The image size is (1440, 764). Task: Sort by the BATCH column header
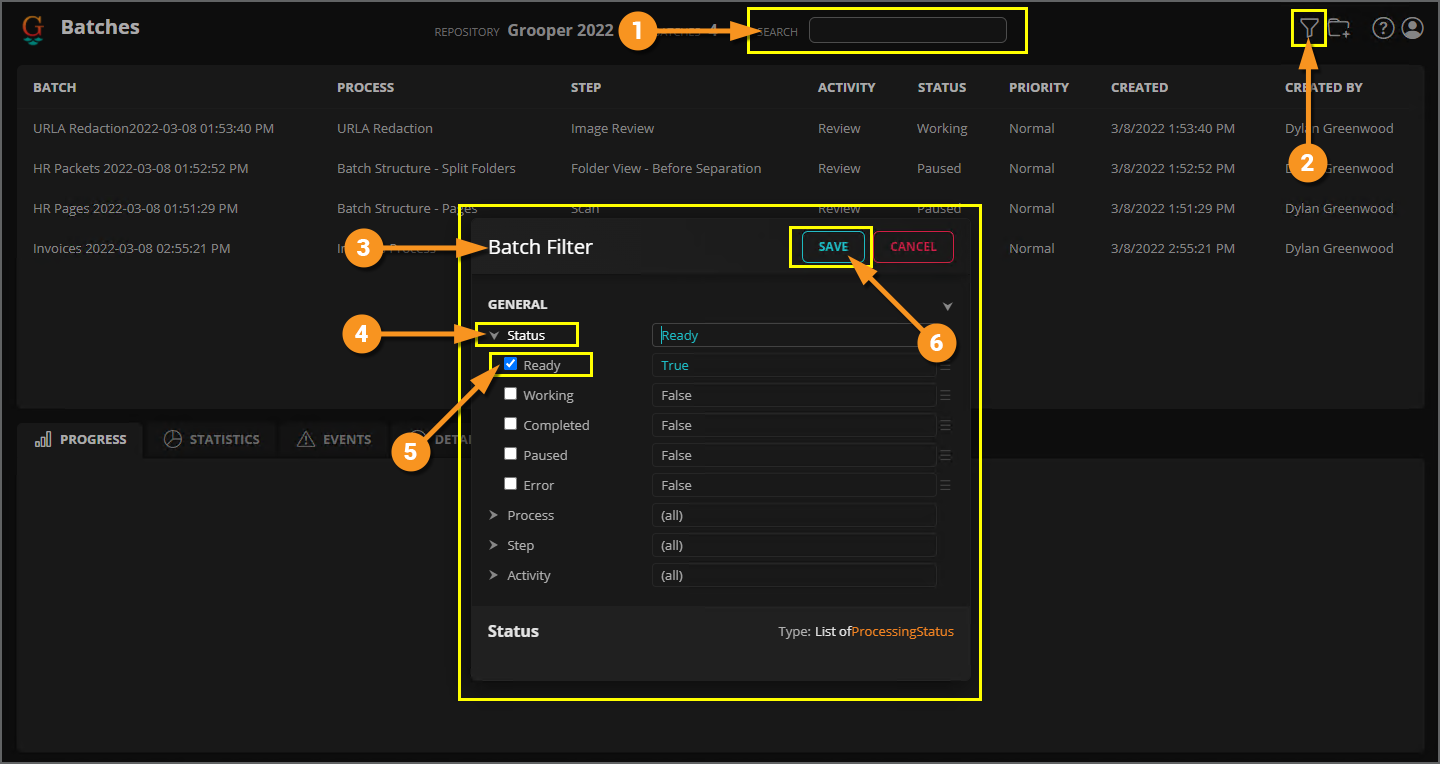[55, 88]
